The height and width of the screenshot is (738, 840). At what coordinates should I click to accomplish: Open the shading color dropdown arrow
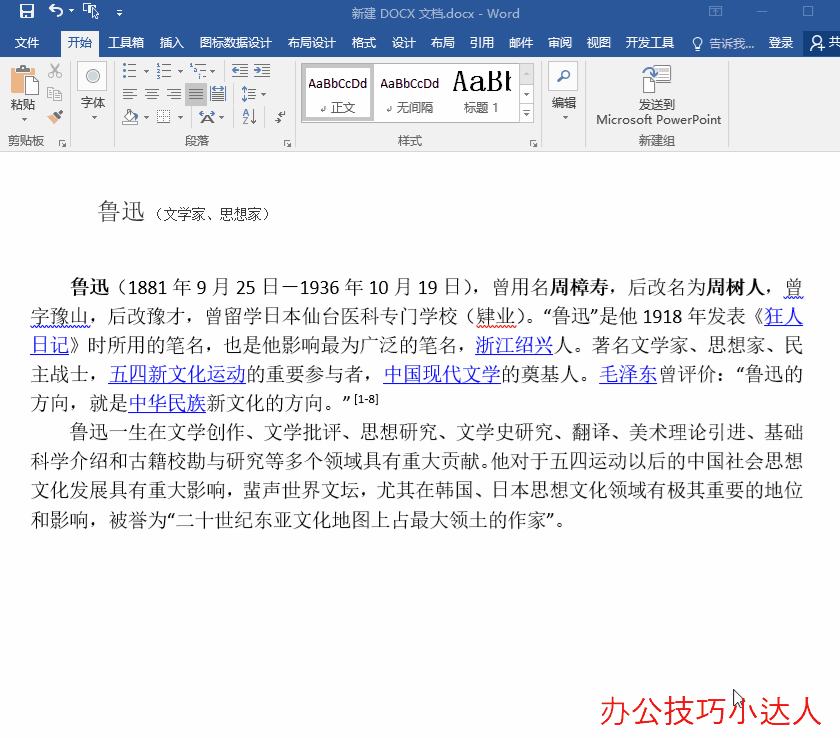[x=145, y=117]
